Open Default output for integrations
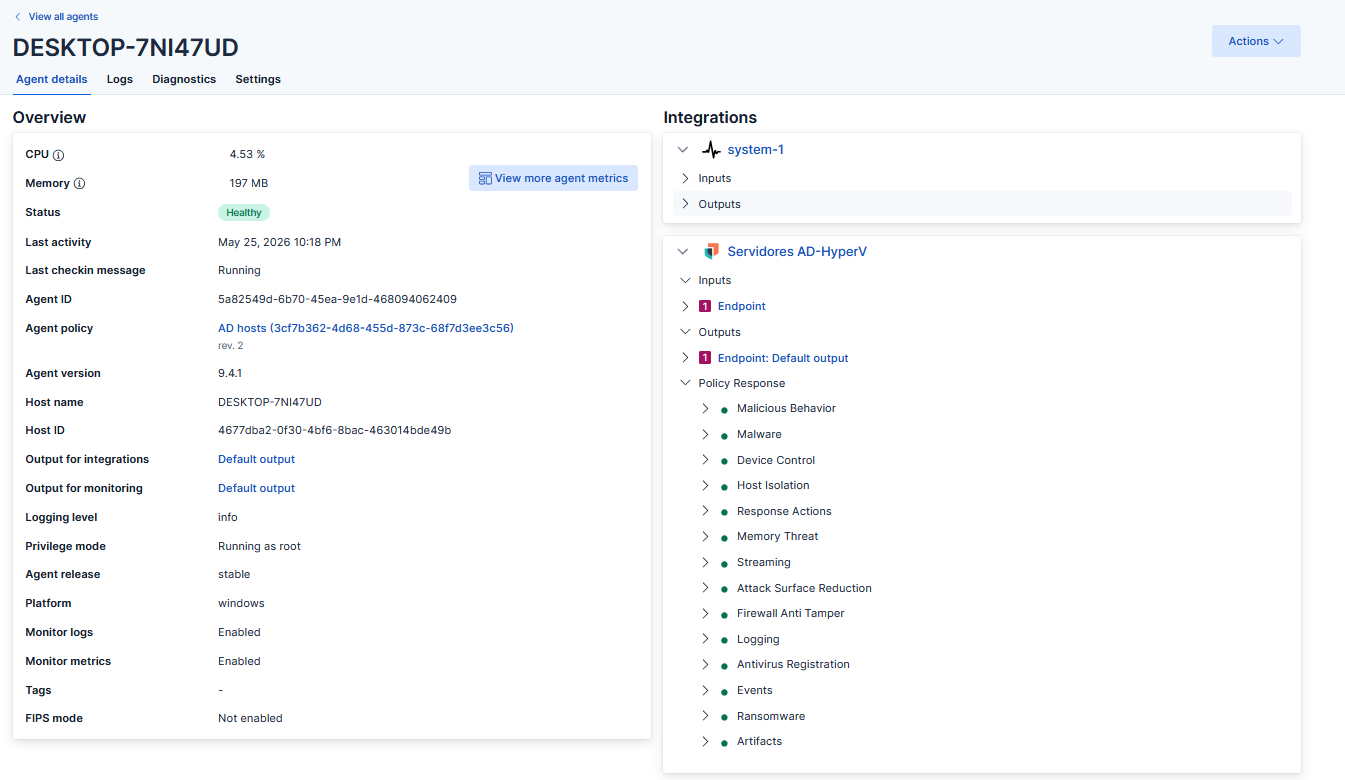Image resolution: width=1345 pixels, height=780 pixels. pos(257,460)
